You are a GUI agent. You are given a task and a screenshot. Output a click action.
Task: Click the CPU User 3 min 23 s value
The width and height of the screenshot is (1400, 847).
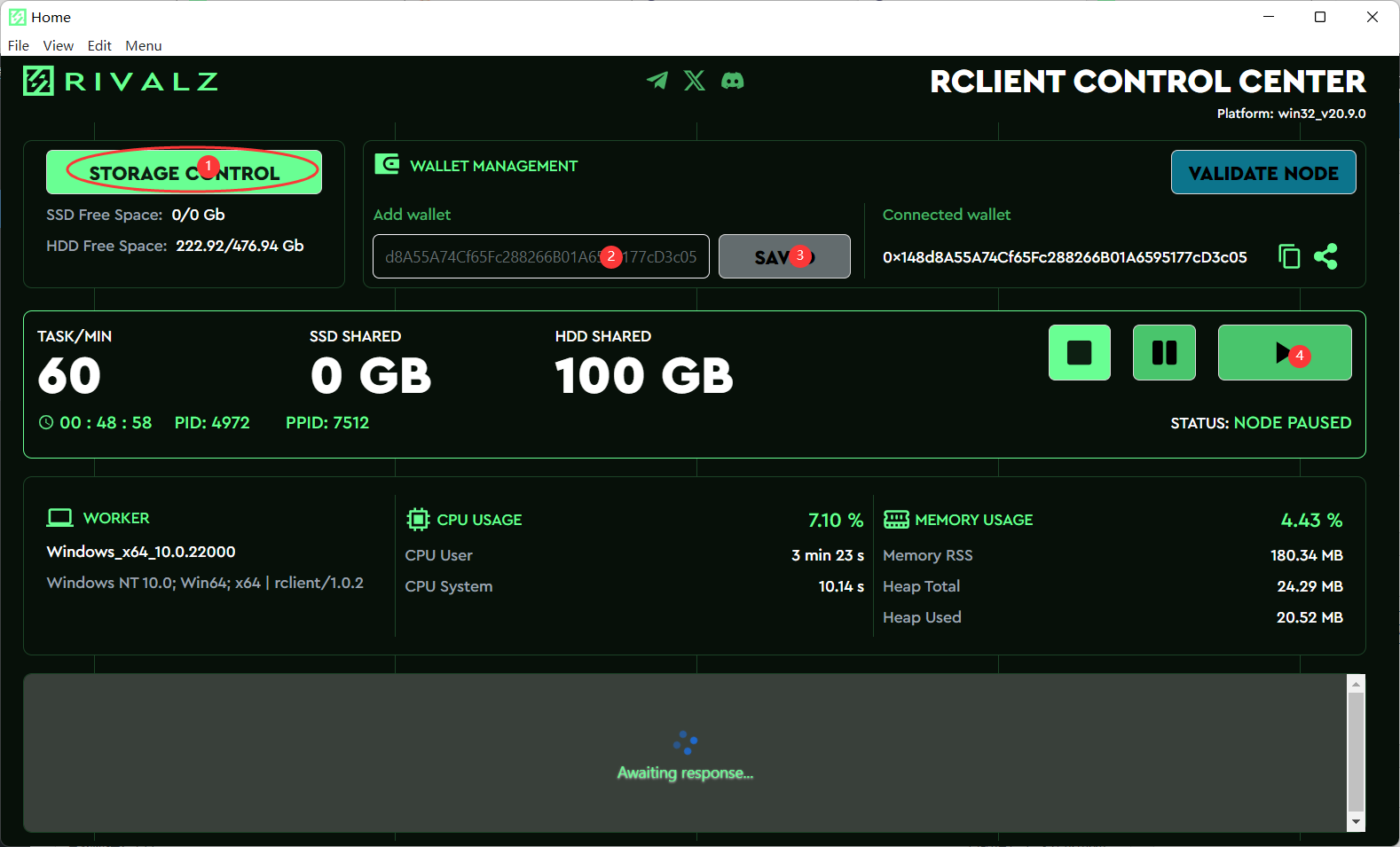828,555
